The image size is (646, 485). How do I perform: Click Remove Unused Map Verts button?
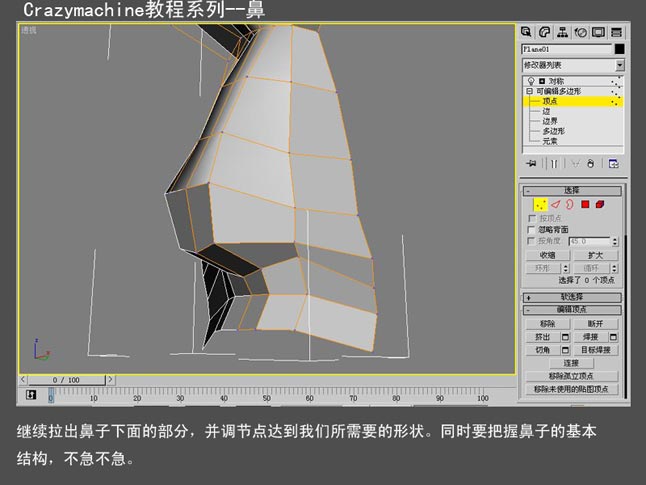pos(571,389)
